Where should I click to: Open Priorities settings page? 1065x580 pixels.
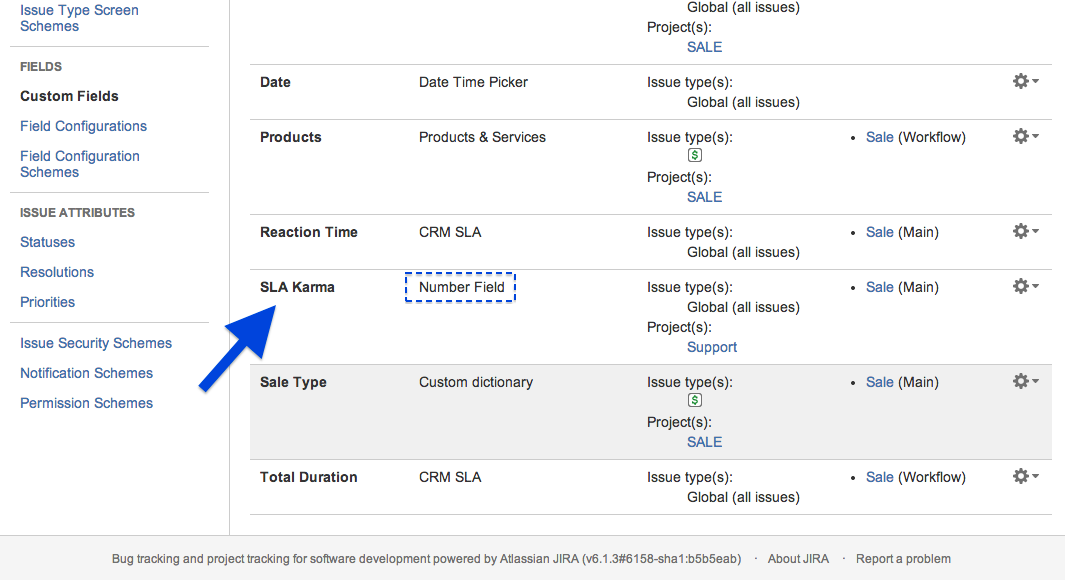coord(47,302)
